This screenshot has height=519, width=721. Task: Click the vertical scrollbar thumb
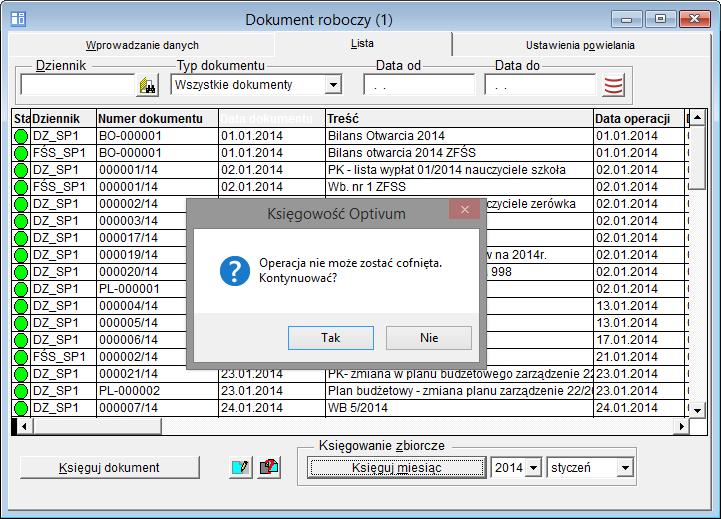click(698, 157)
